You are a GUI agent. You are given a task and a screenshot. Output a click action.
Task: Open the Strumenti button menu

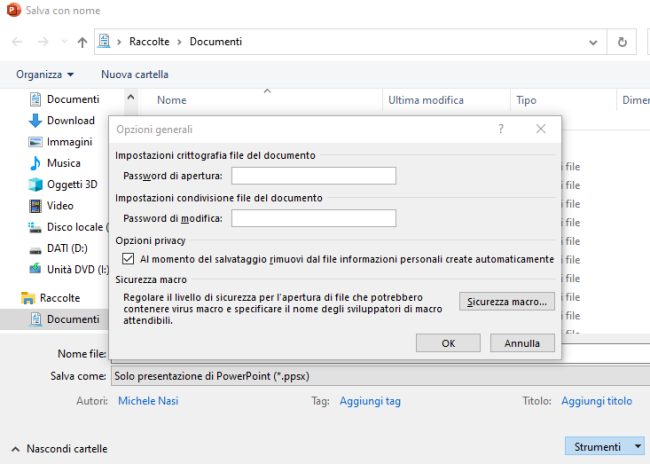pos(605,447)
